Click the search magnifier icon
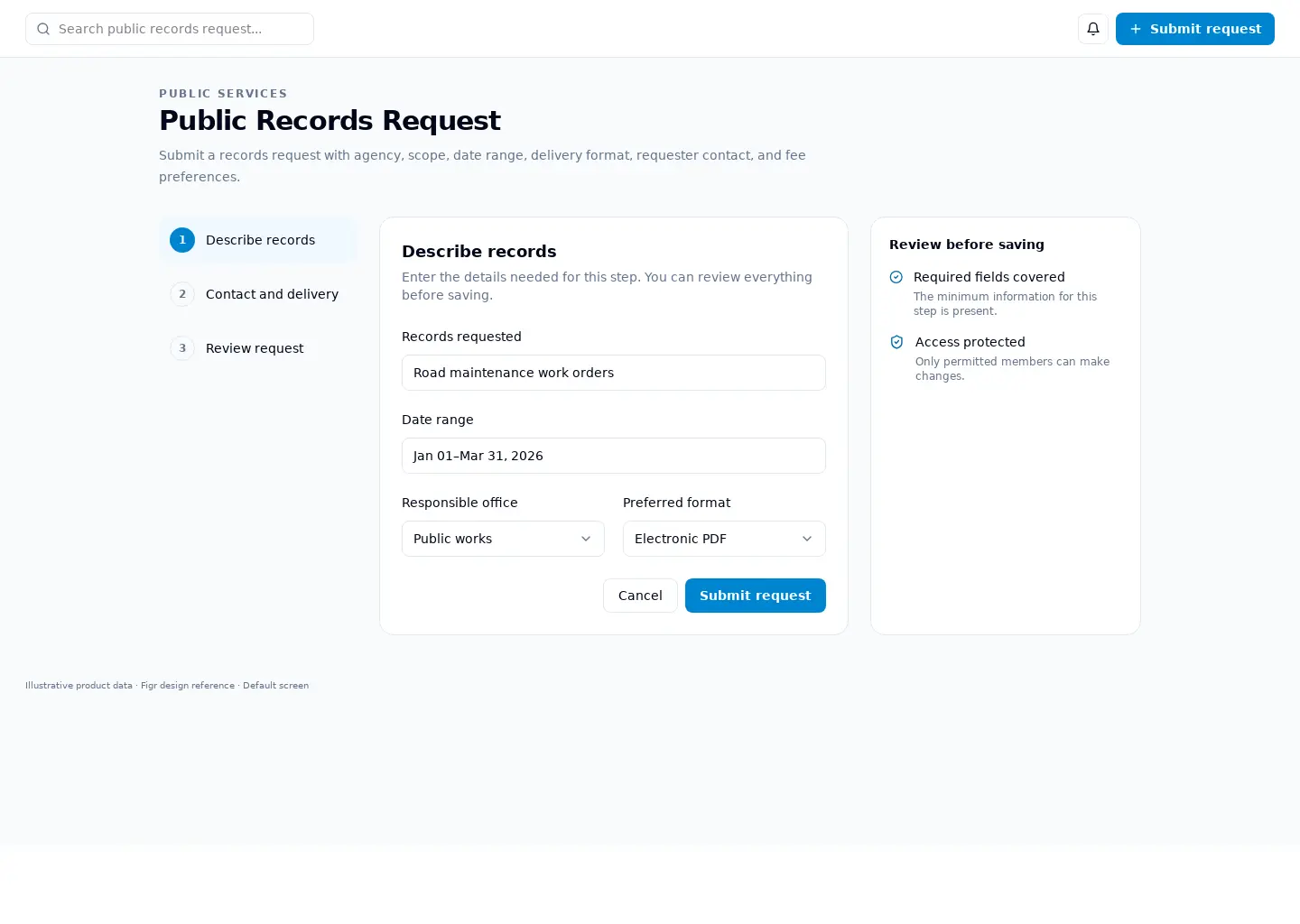The height and width of the screenshot is (924, 1300). pos(43,29)
